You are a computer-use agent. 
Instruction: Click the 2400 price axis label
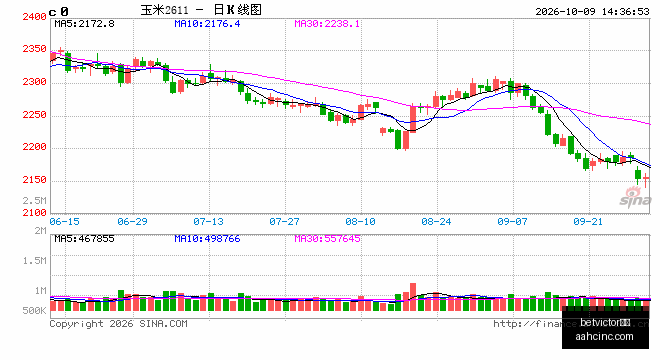coord(35,17)
